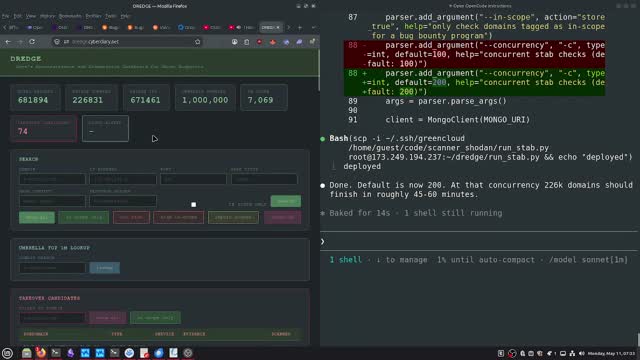Expand the list-all-tabs dropdown arrow

(x=313, y=27)
